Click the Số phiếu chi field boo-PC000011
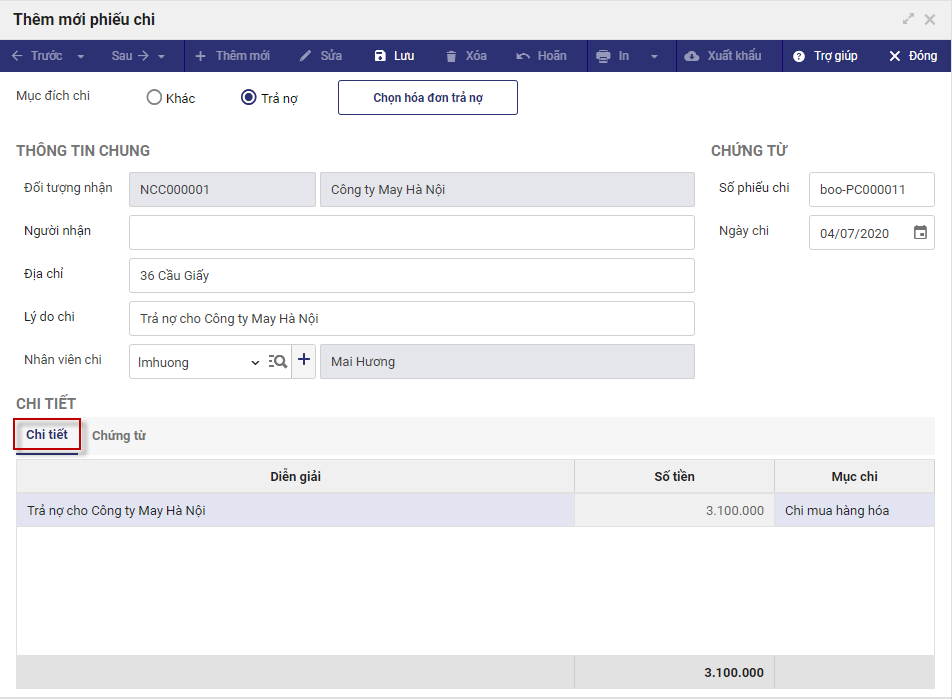This screenshot has width=952, height=699. pos(872,189)
